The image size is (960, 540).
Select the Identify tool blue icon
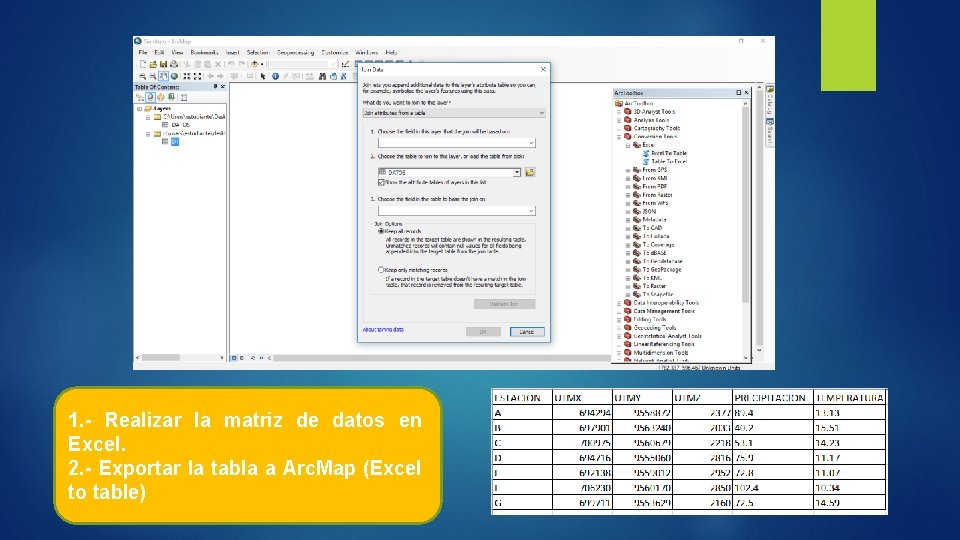point(276,77)
